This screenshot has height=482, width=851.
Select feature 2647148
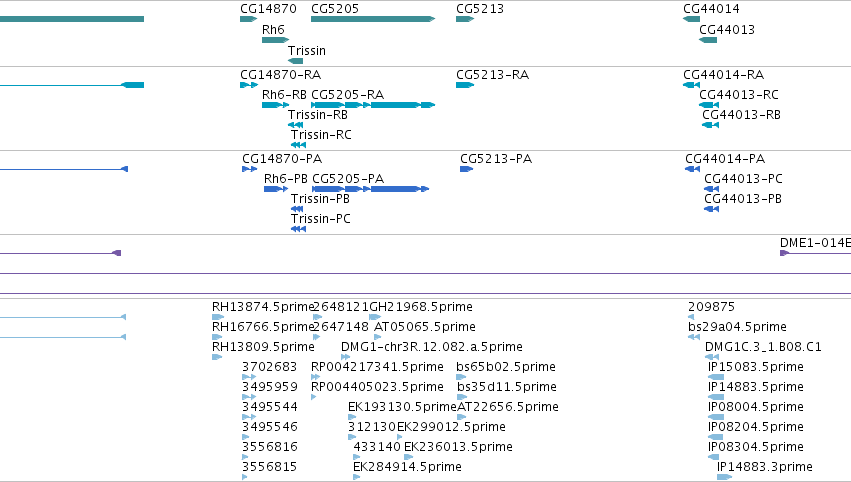click(341, 327)
